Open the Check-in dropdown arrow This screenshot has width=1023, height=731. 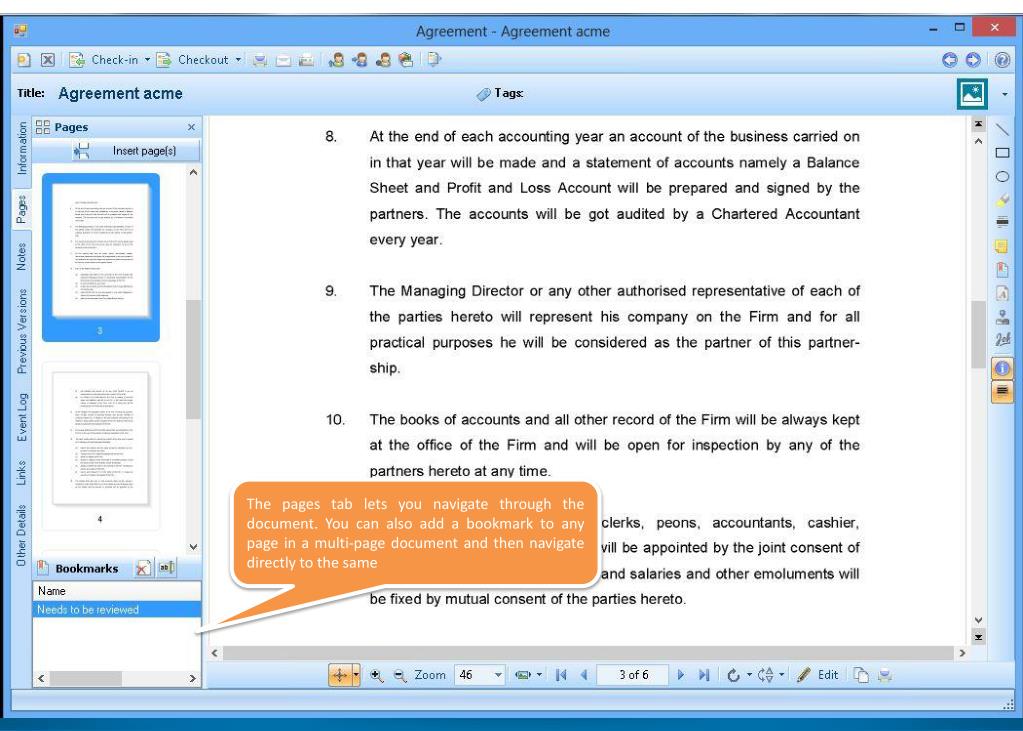point(147,60)
